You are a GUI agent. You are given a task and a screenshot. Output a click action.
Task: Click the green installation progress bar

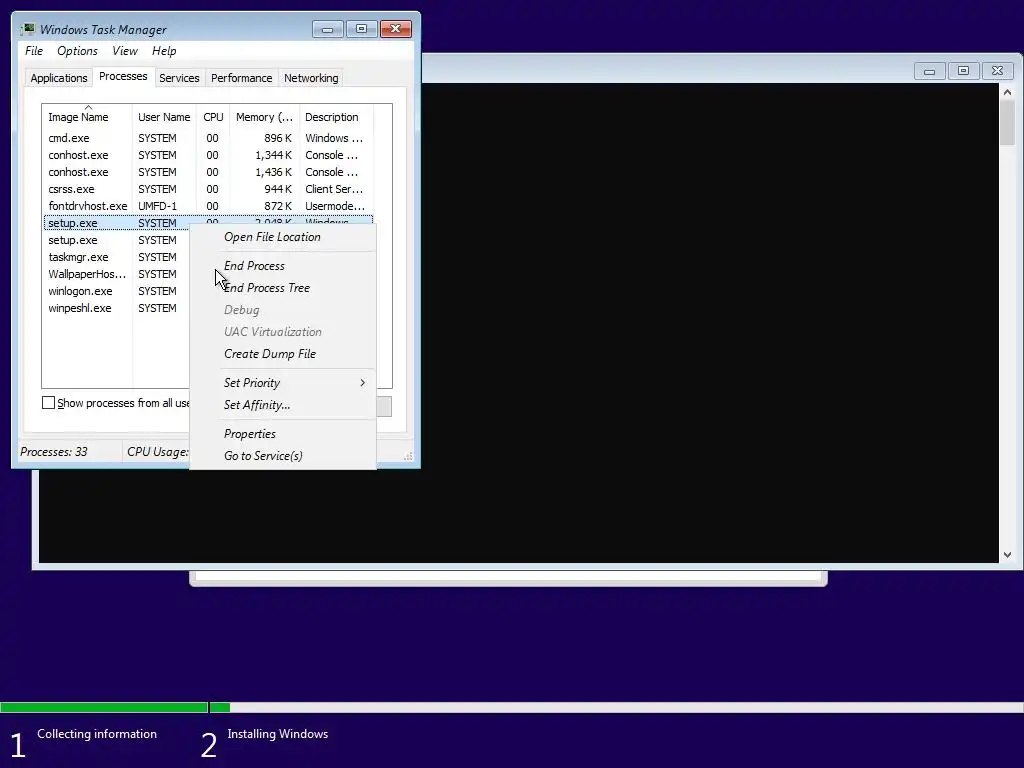pyautogui.click(x=115, y=707)
